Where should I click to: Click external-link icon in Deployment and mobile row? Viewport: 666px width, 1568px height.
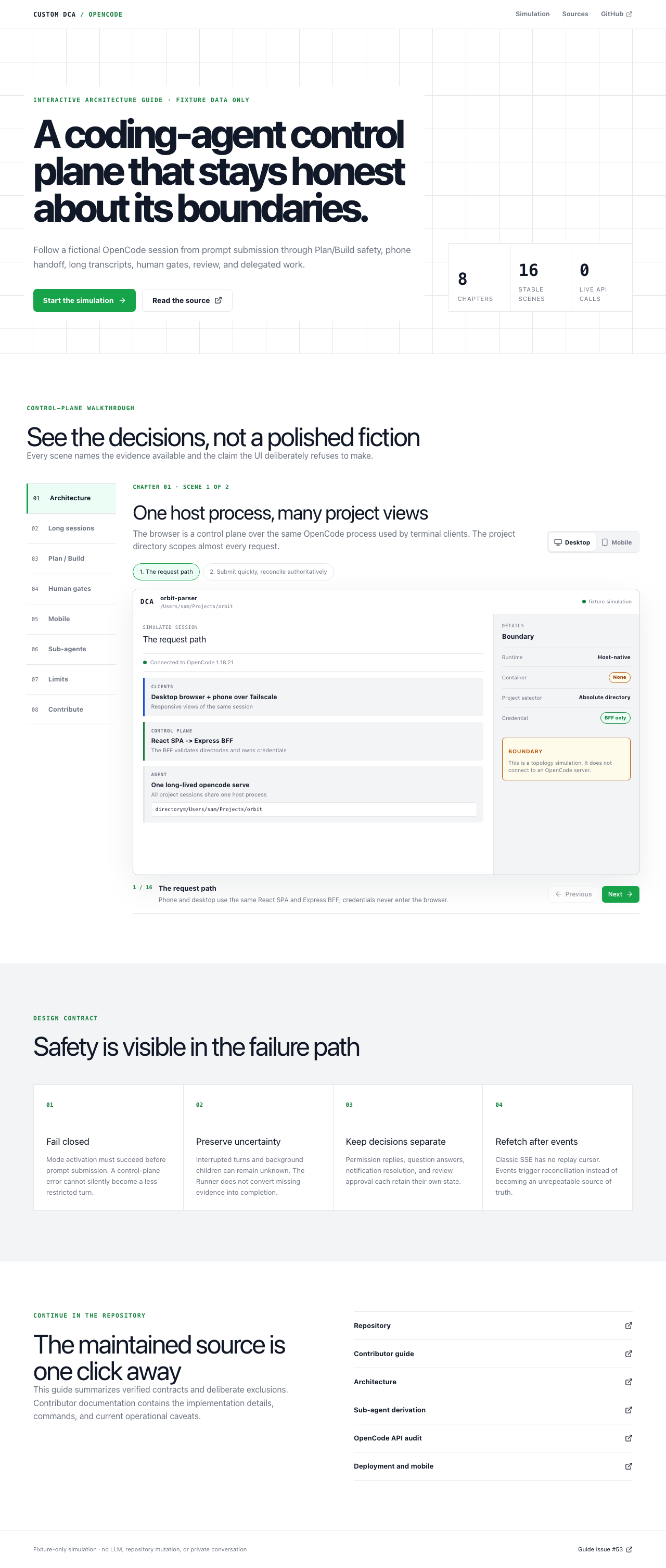pos(629,1466)
